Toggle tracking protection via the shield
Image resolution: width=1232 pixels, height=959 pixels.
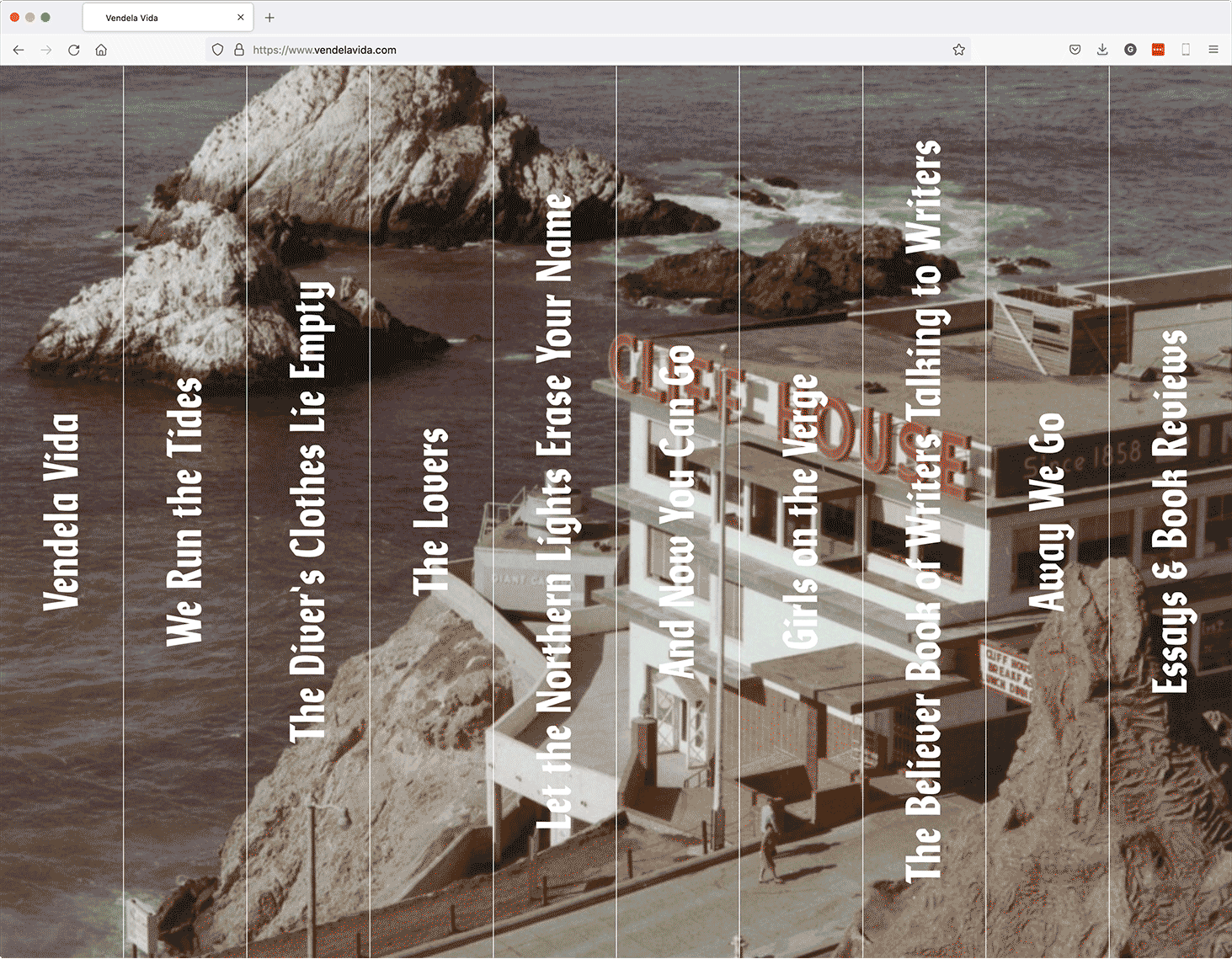[x=217, y=50]
